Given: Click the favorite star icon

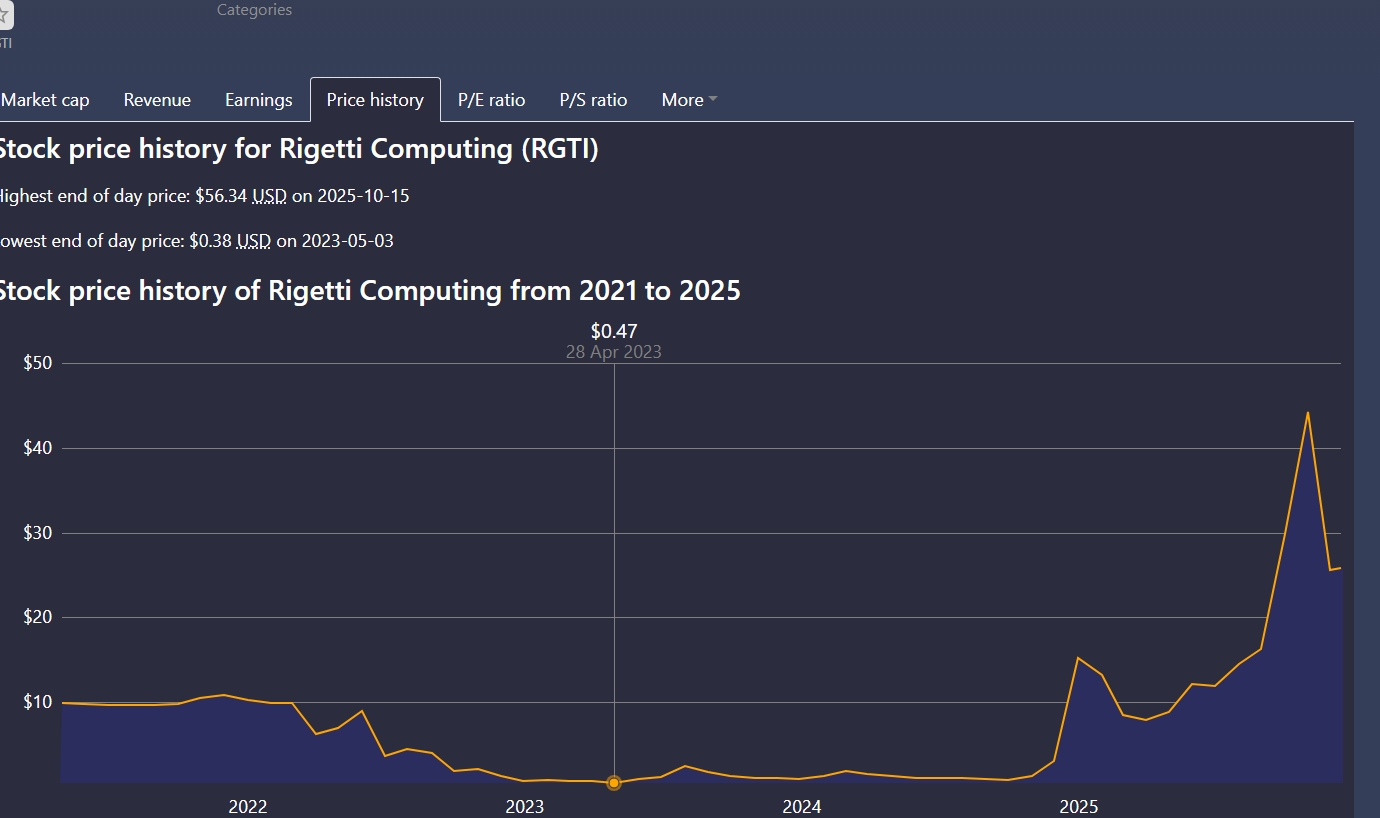Looking at the screenshot, I should click(x=5, y=15).
